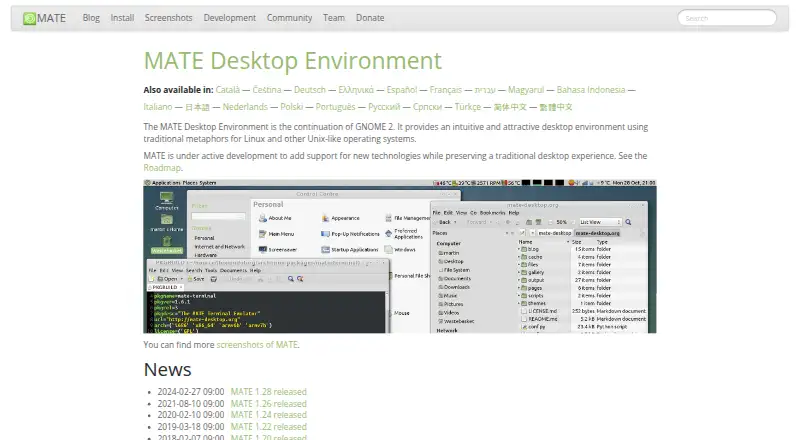Switch language to Español
Screen dimensions: 800x440
coord(402,90)
